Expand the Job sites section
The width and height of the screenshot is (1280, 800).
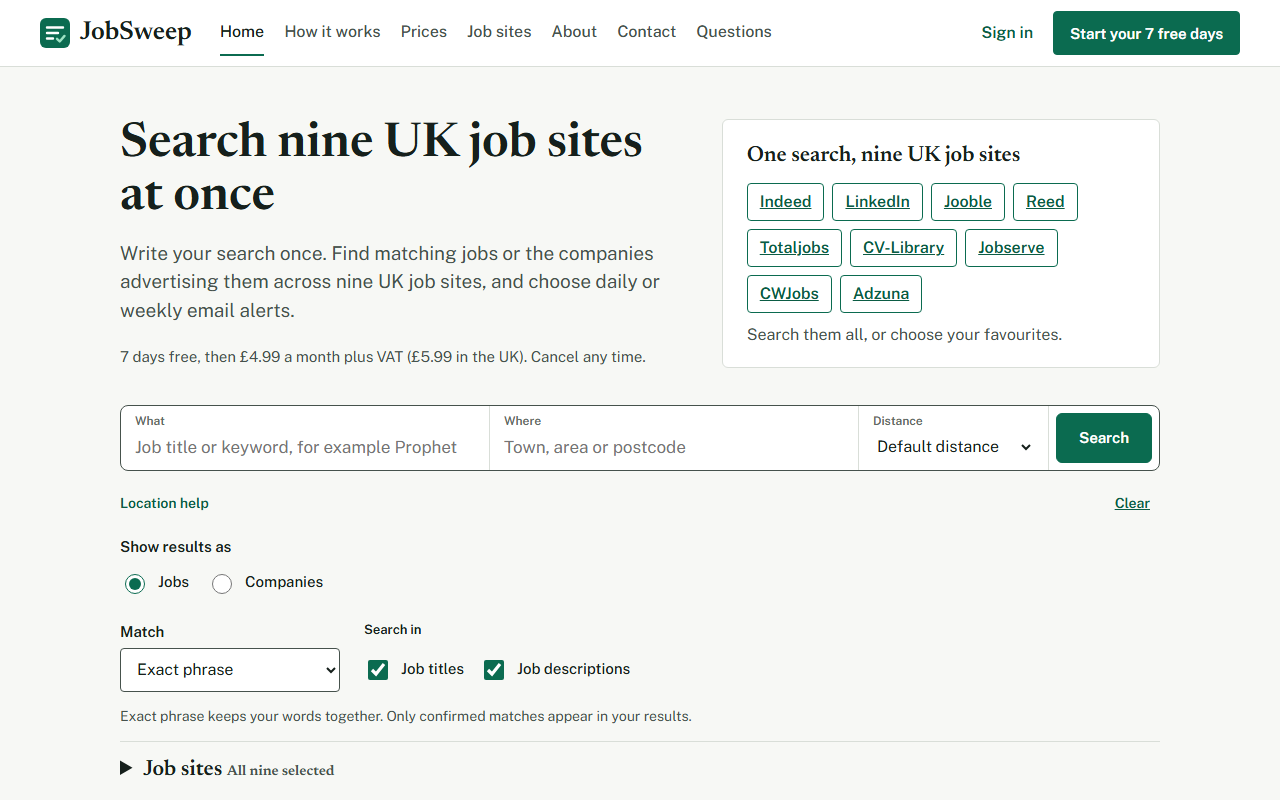pos(227,768)
